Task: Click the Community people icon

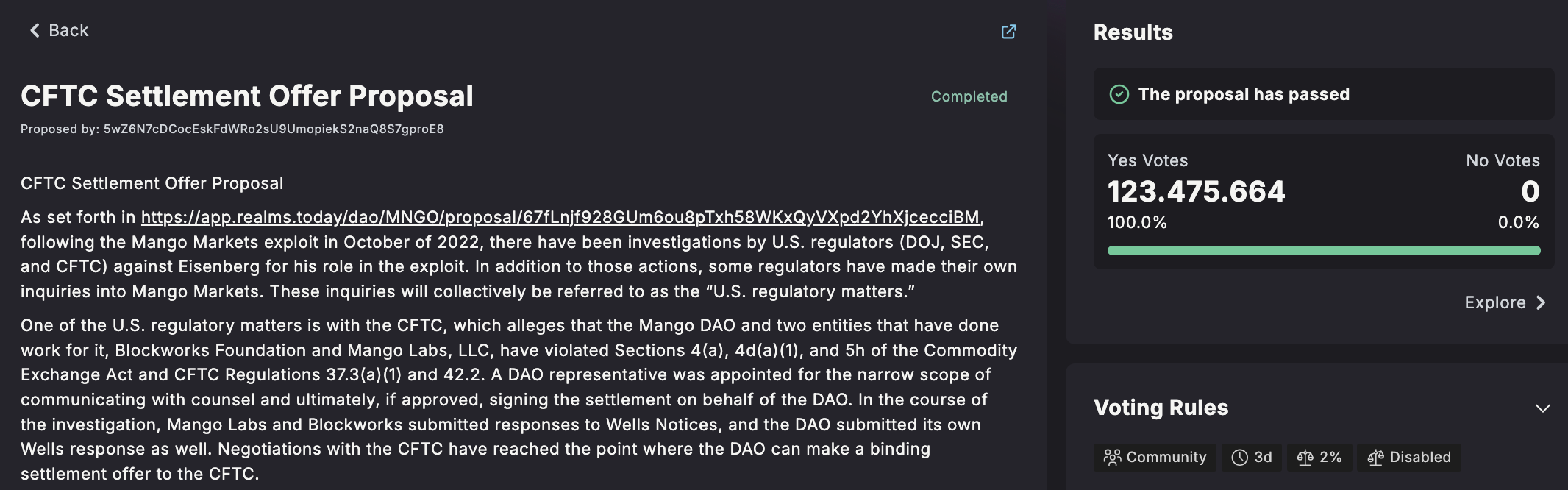Action: tap(1112, 458)
